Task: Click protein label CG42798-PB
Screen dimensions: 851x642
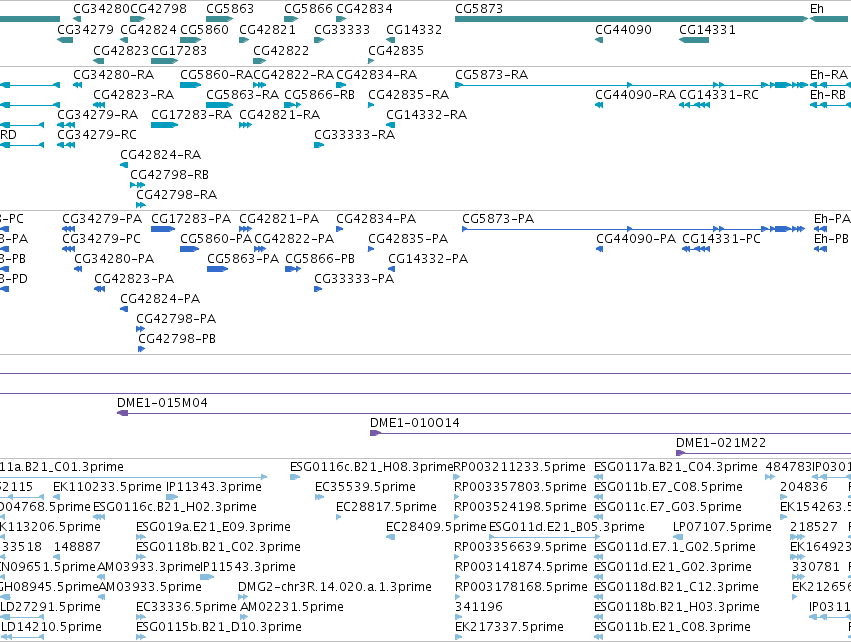Action: coord(177,339)
